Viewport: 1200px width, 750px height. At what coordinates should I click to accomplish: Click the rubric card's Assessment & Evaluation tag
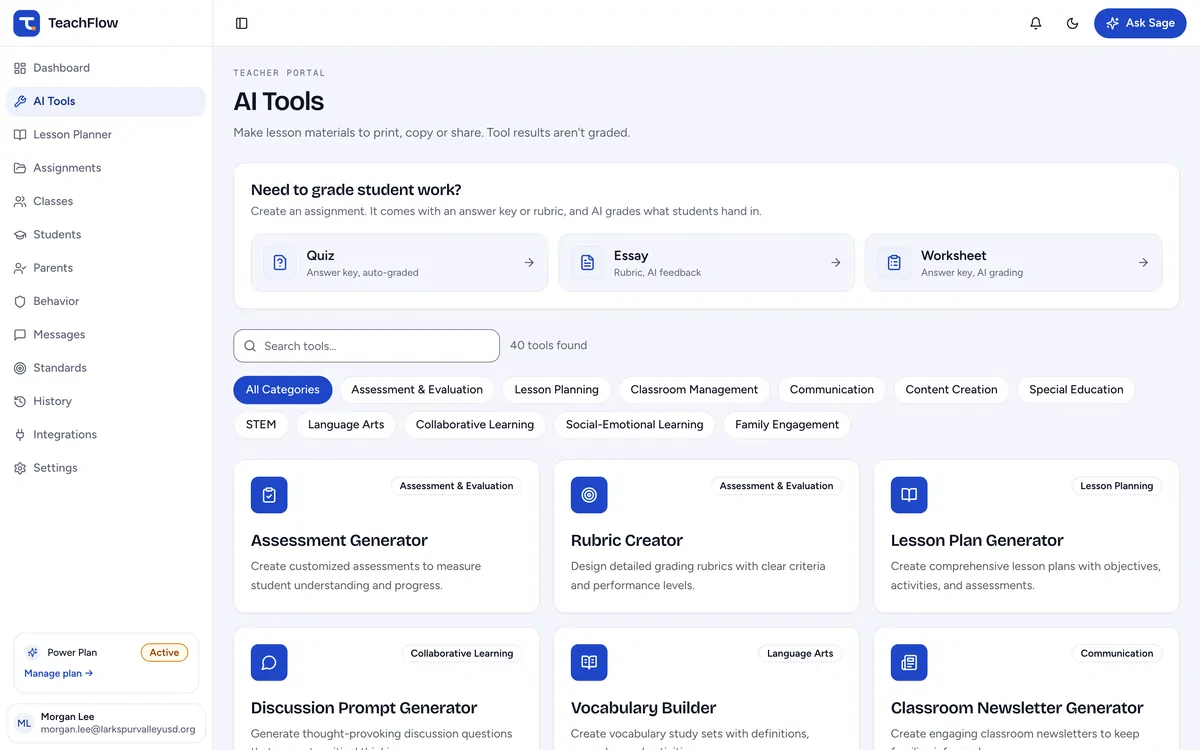[776, 486]
